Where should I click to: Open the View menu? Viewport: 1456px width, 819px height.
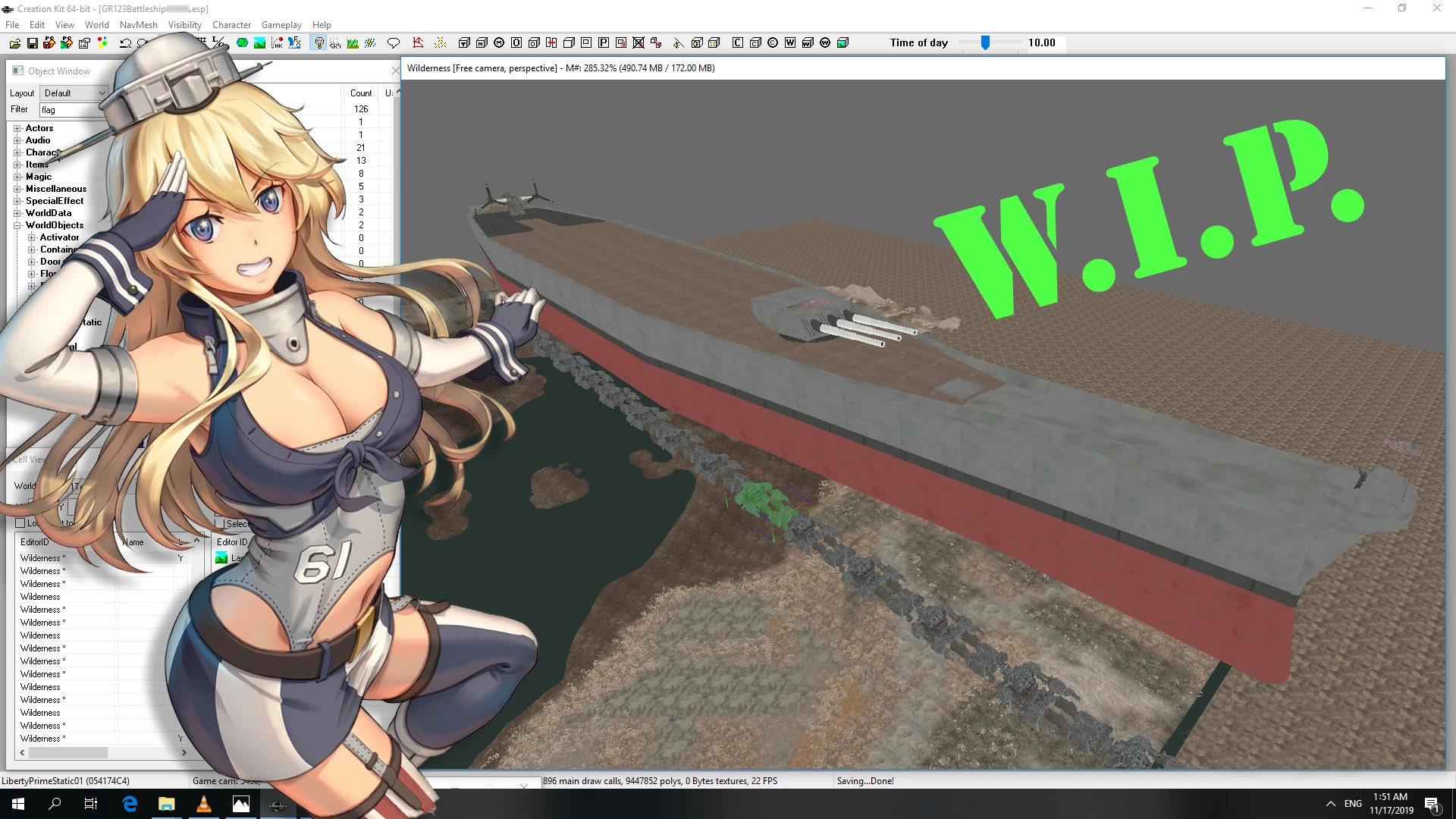(65, 25)
